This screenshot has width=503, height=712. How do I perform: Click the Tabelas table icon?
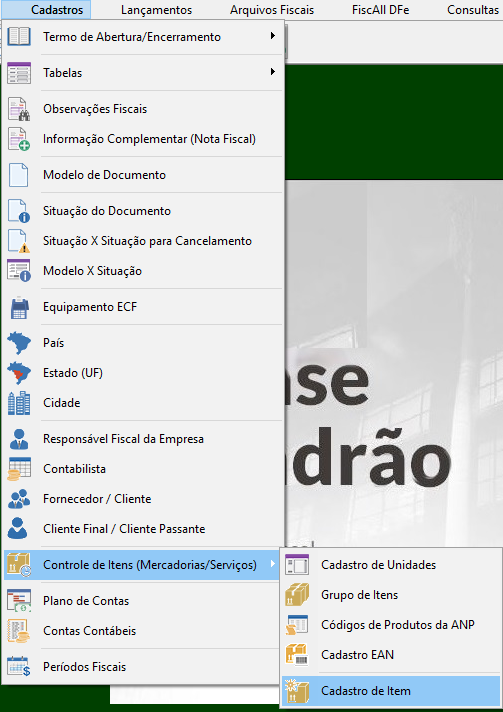(x=19, y=73)
